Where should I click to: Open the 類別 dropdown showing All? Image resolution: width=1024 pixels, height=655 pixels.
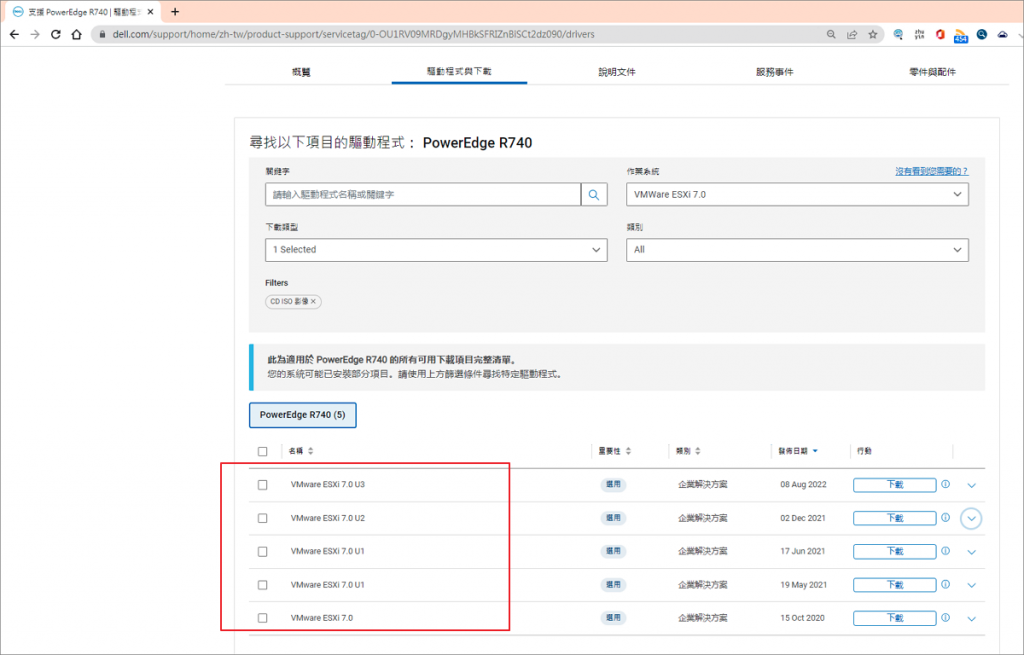pos(797,249)
